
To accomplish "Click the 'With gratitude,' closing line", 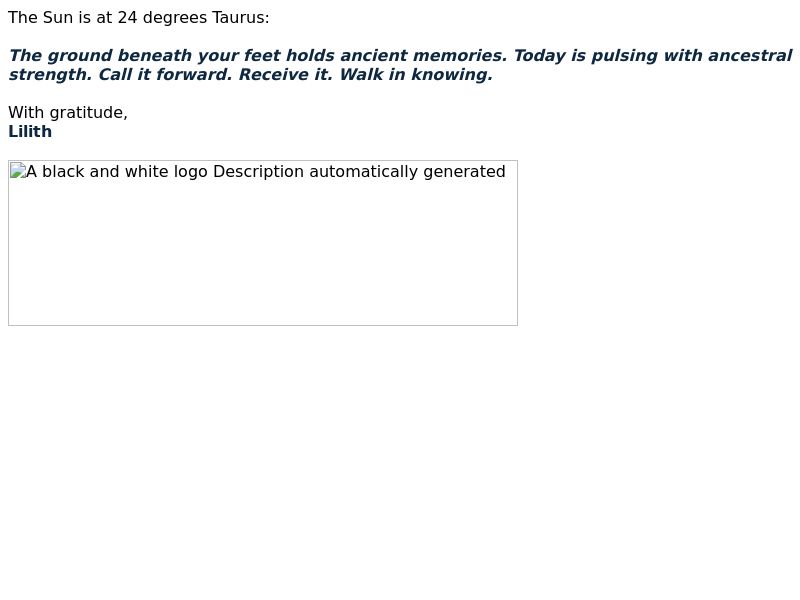I will [68, 113].
